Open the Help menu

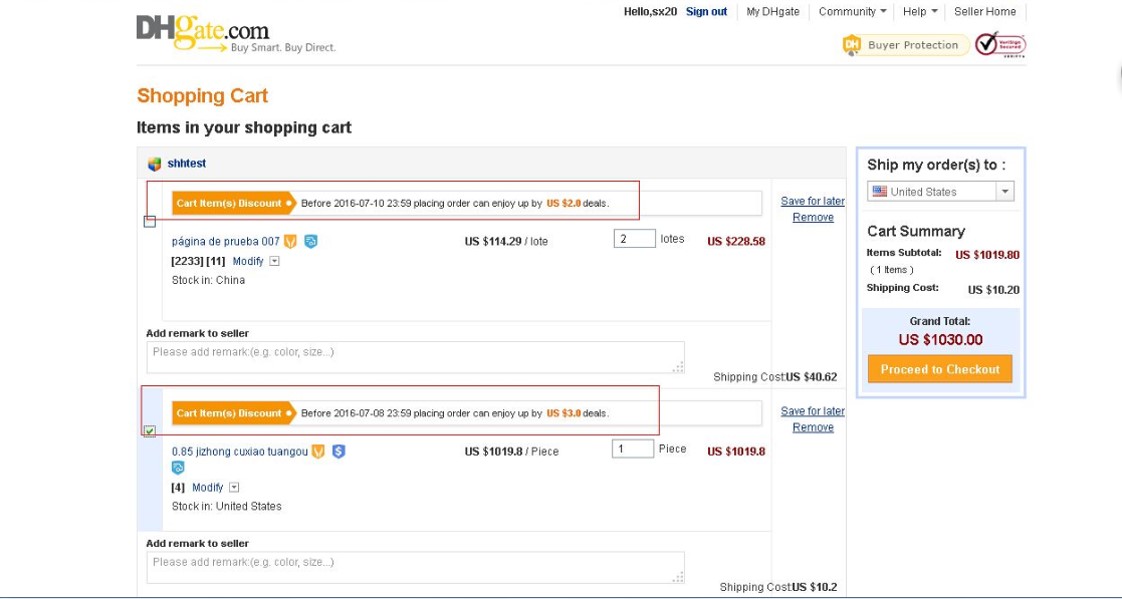pos(920,12)
